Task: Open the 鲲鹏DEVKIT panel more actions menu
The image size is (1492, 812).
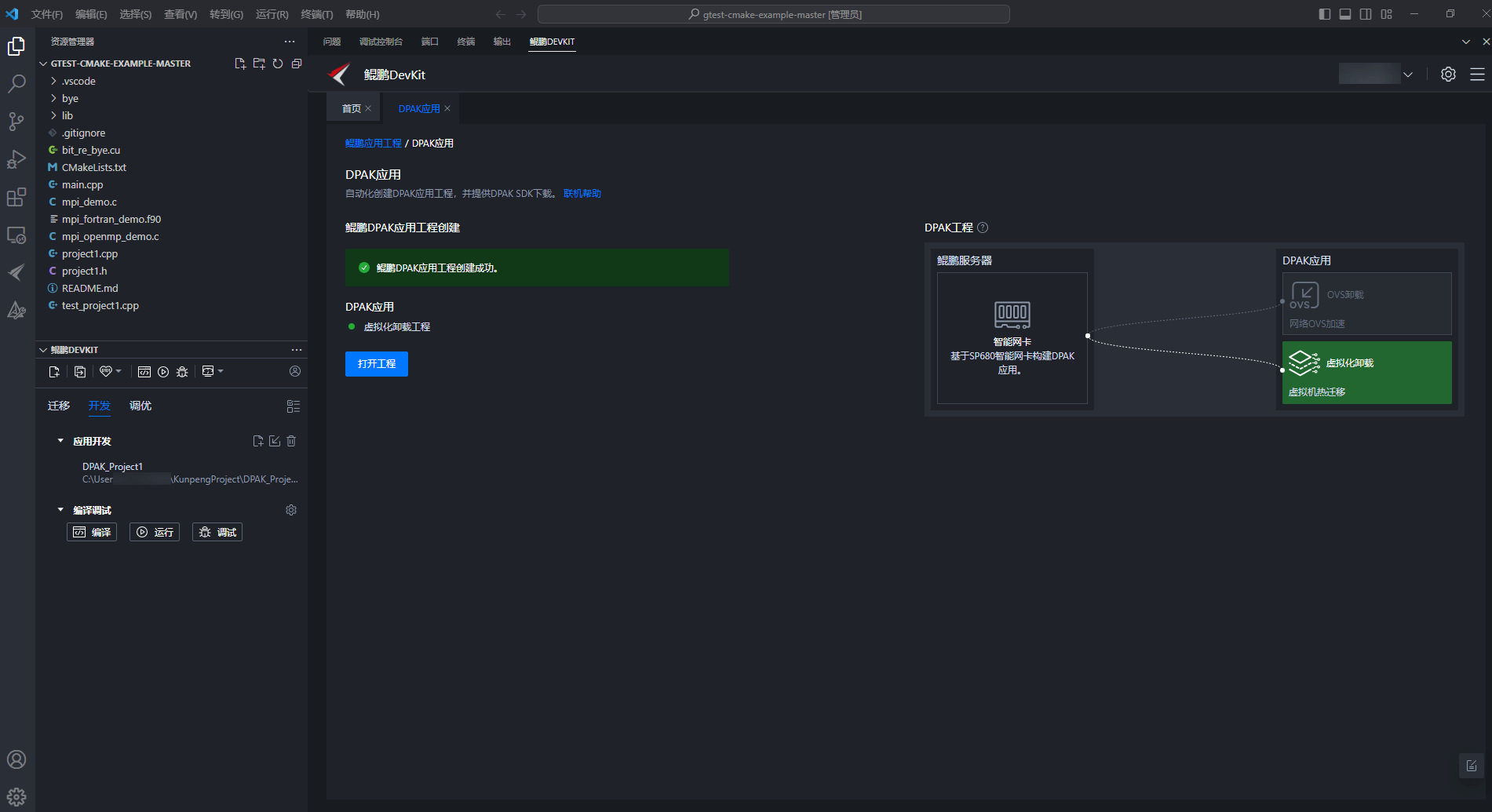Action: (x=297, y=350)
